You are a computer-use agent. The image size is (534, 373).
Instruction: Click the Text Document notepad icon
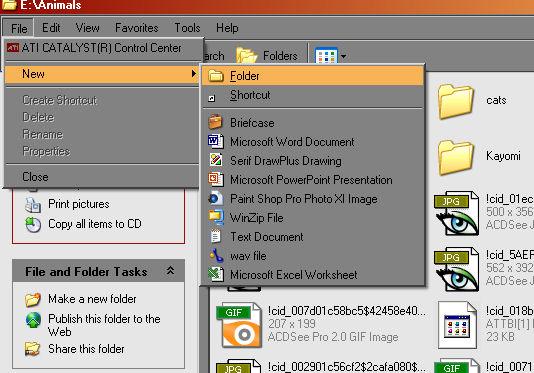215,236
